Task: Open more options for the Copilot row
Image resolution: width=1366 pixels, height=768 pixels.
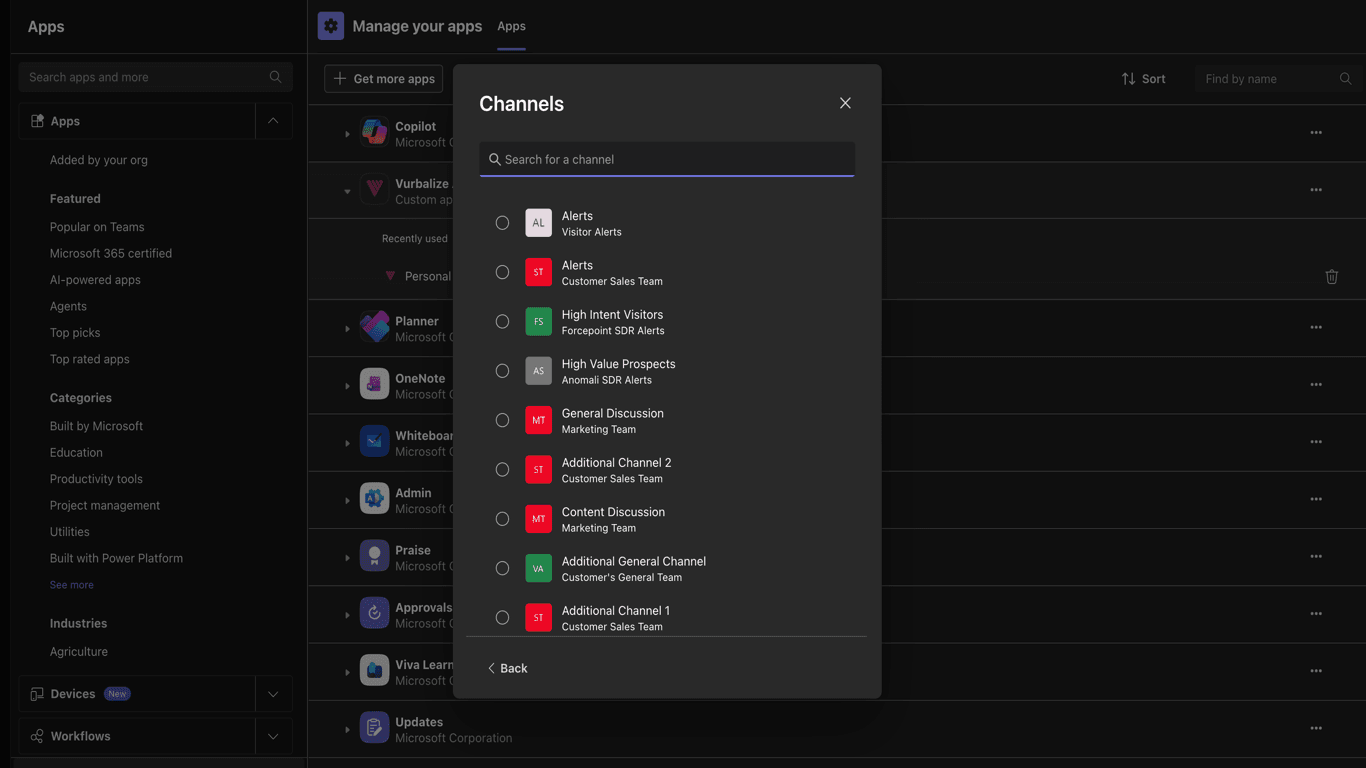Action: 1316,133
